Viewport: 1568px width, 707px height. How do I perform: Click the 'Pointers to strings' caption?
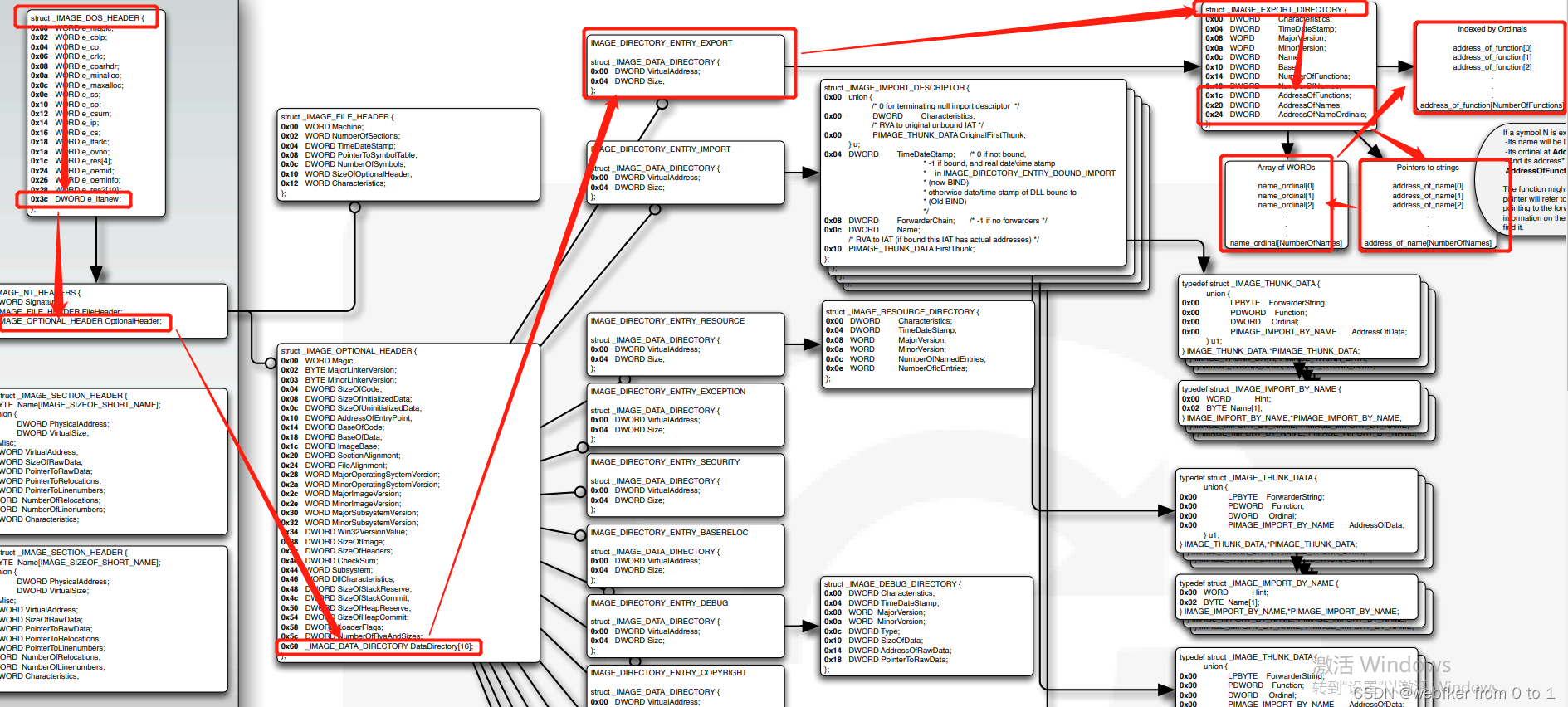(1428, 168)
